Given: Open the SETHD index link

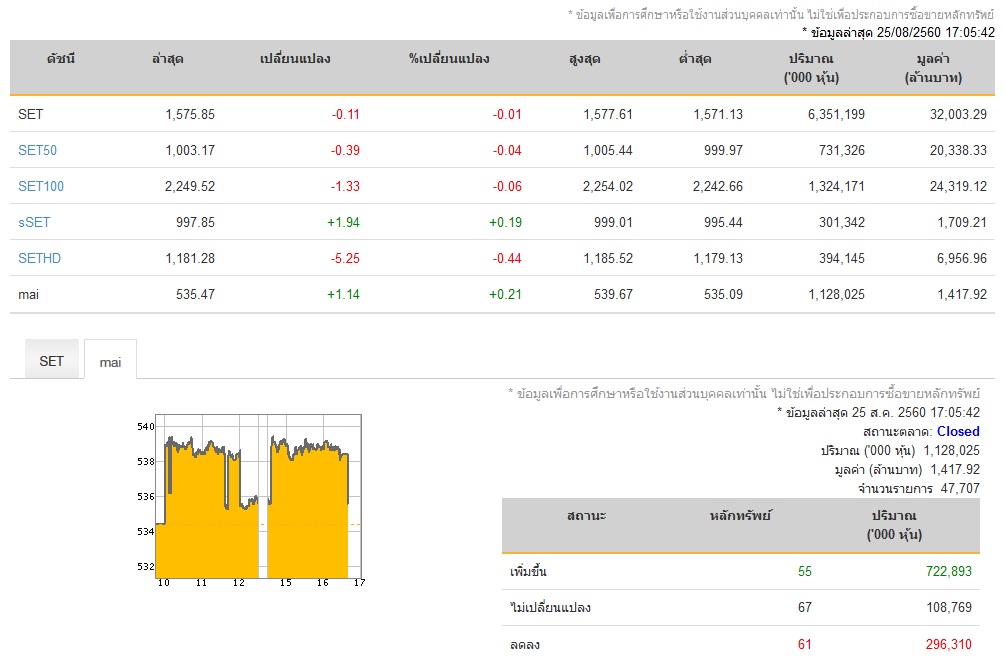Looking at the screenshot, I should click(x=39, y=258).
